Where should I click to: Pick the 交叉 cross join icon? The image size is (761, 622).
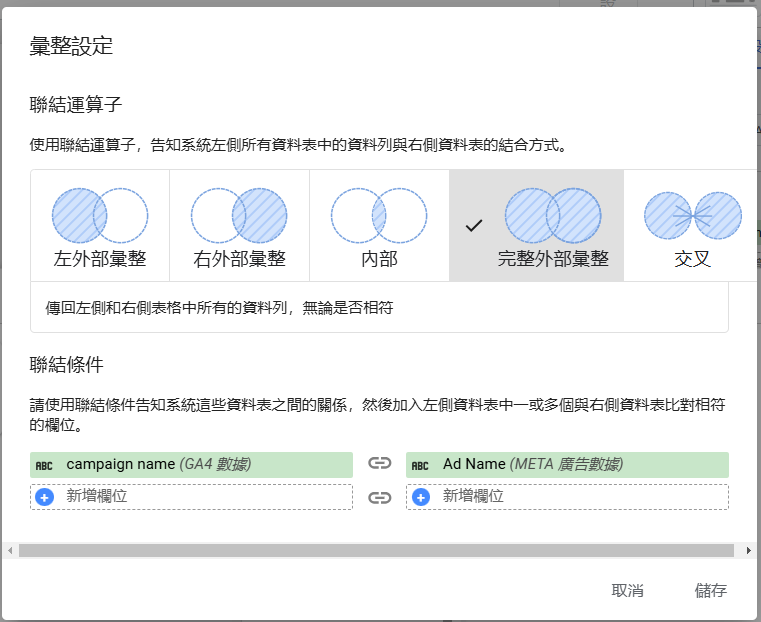pos(692,215)
